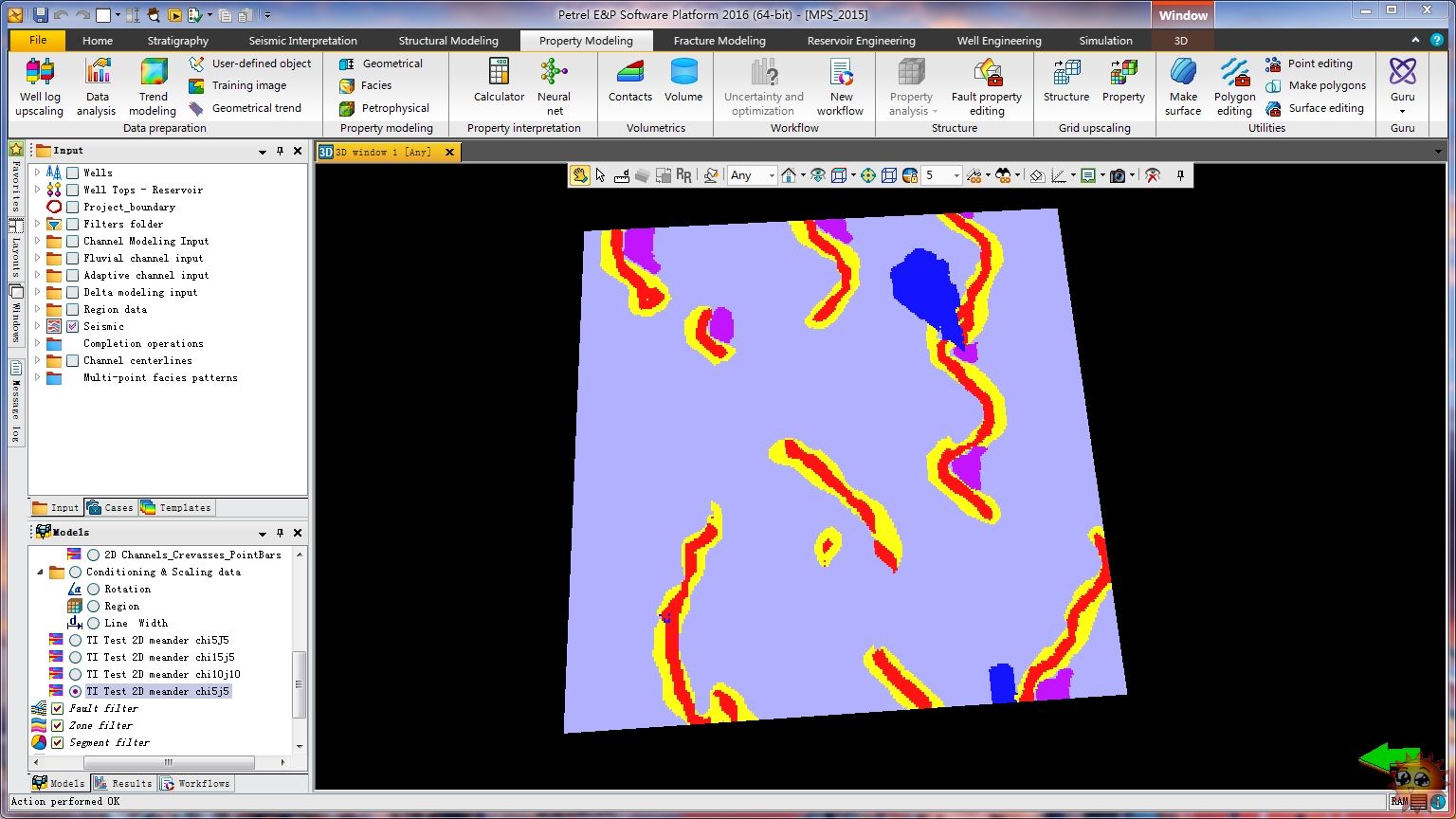Switch to Stratigraphy ribbon tab

(178, 41)
